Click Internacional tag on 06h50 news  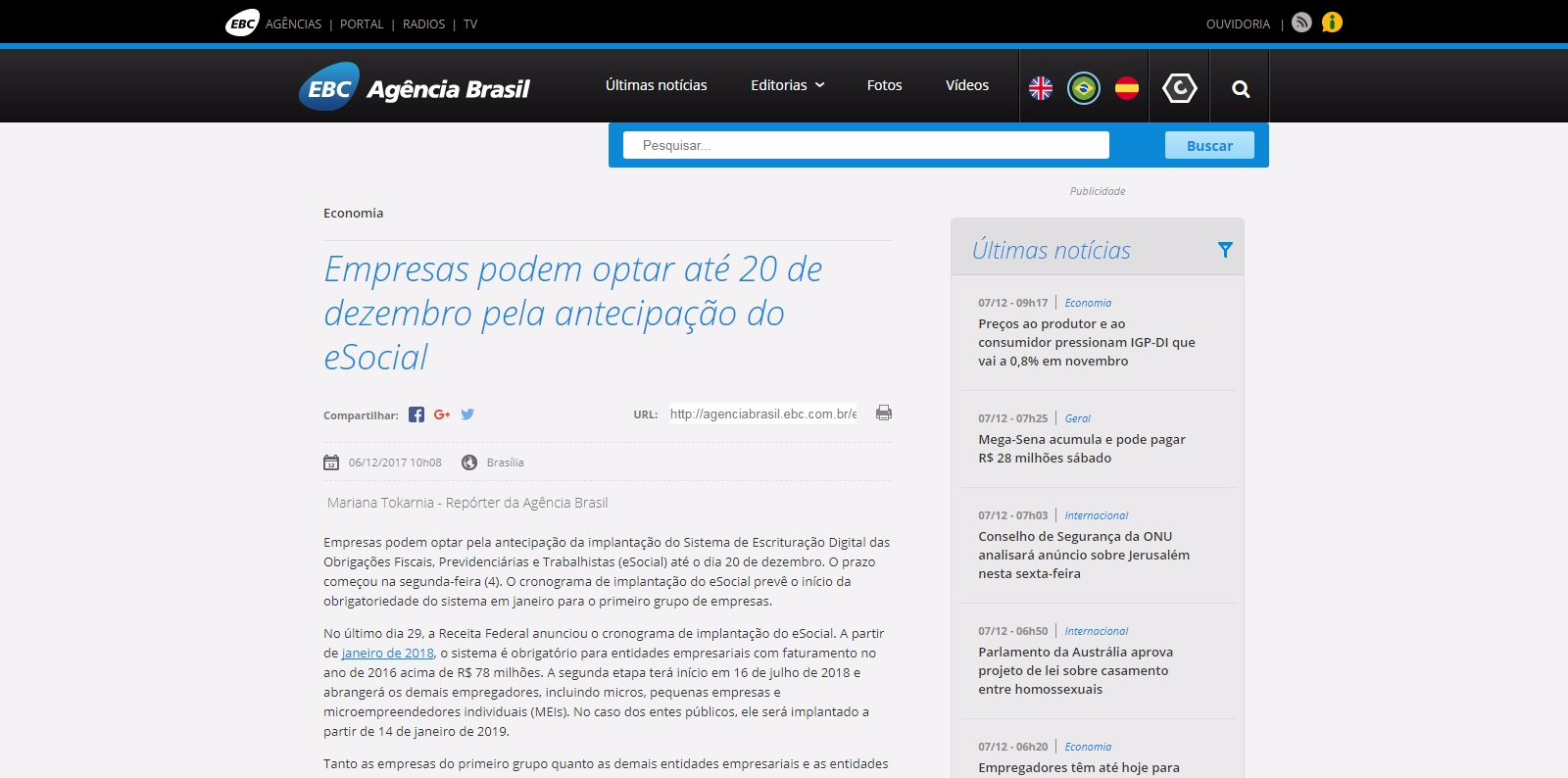(x=1097, y=631)
